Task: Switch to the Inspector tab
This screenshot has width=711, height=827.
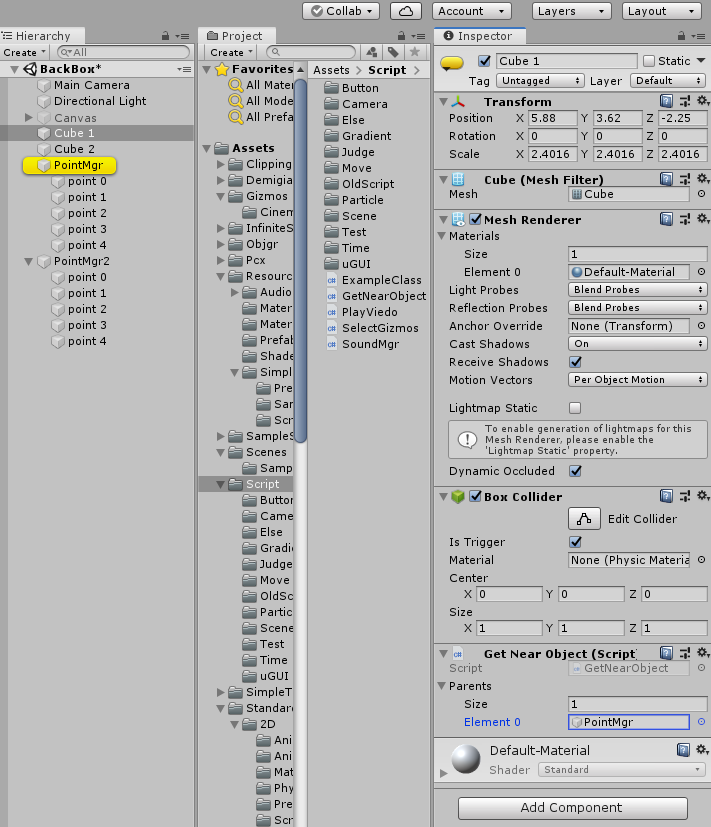Action: coord(479,36)
